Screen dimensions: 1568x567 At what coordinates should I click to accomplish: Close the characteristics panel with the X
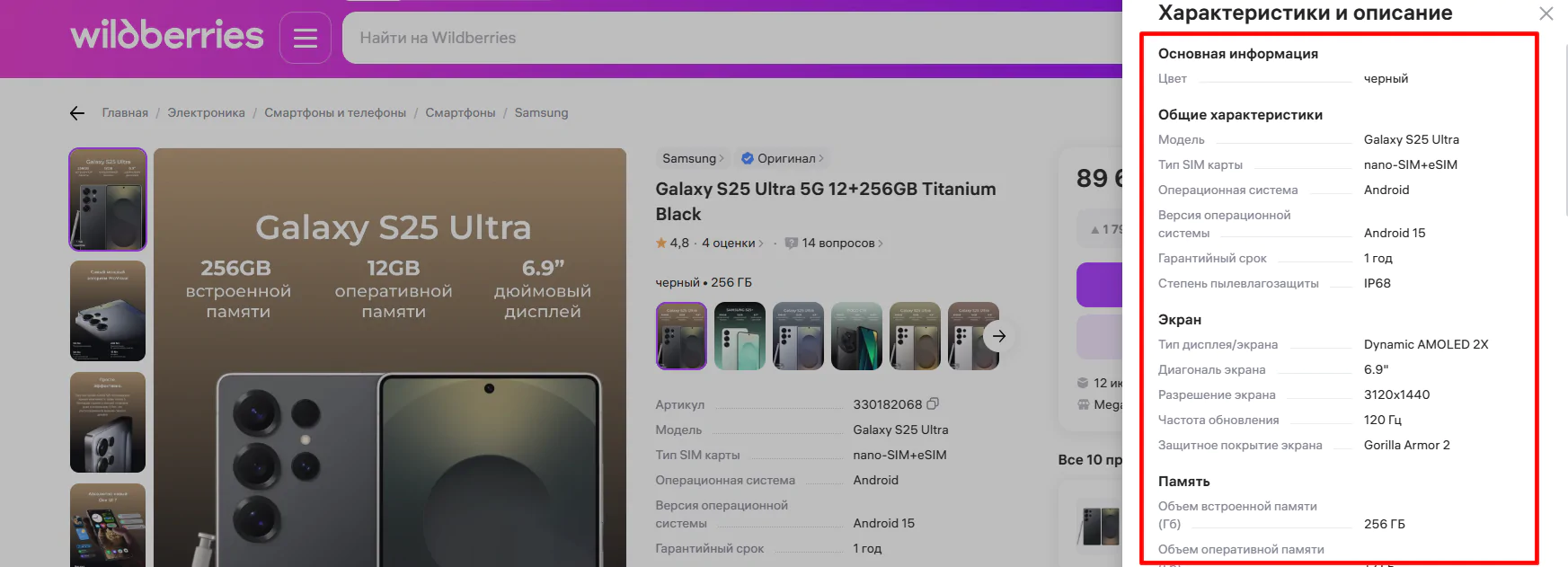pyautogui.click(x=1546, y=13)
